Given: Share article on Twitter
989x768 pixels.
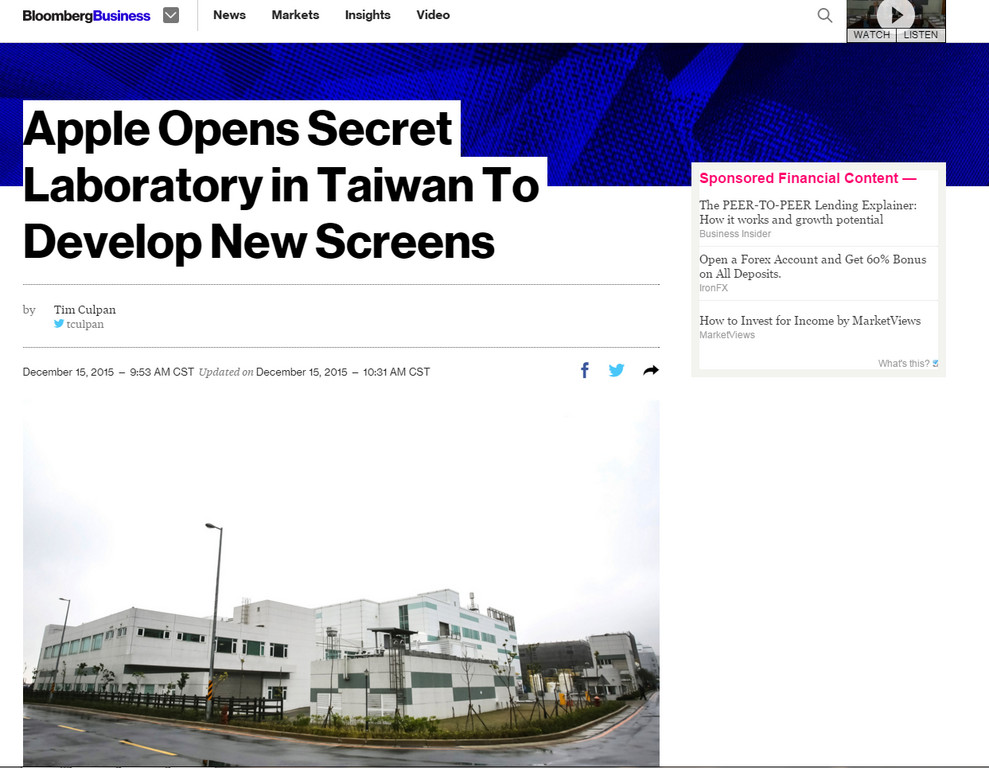Looking at the screenshot, I should point(617,371).
